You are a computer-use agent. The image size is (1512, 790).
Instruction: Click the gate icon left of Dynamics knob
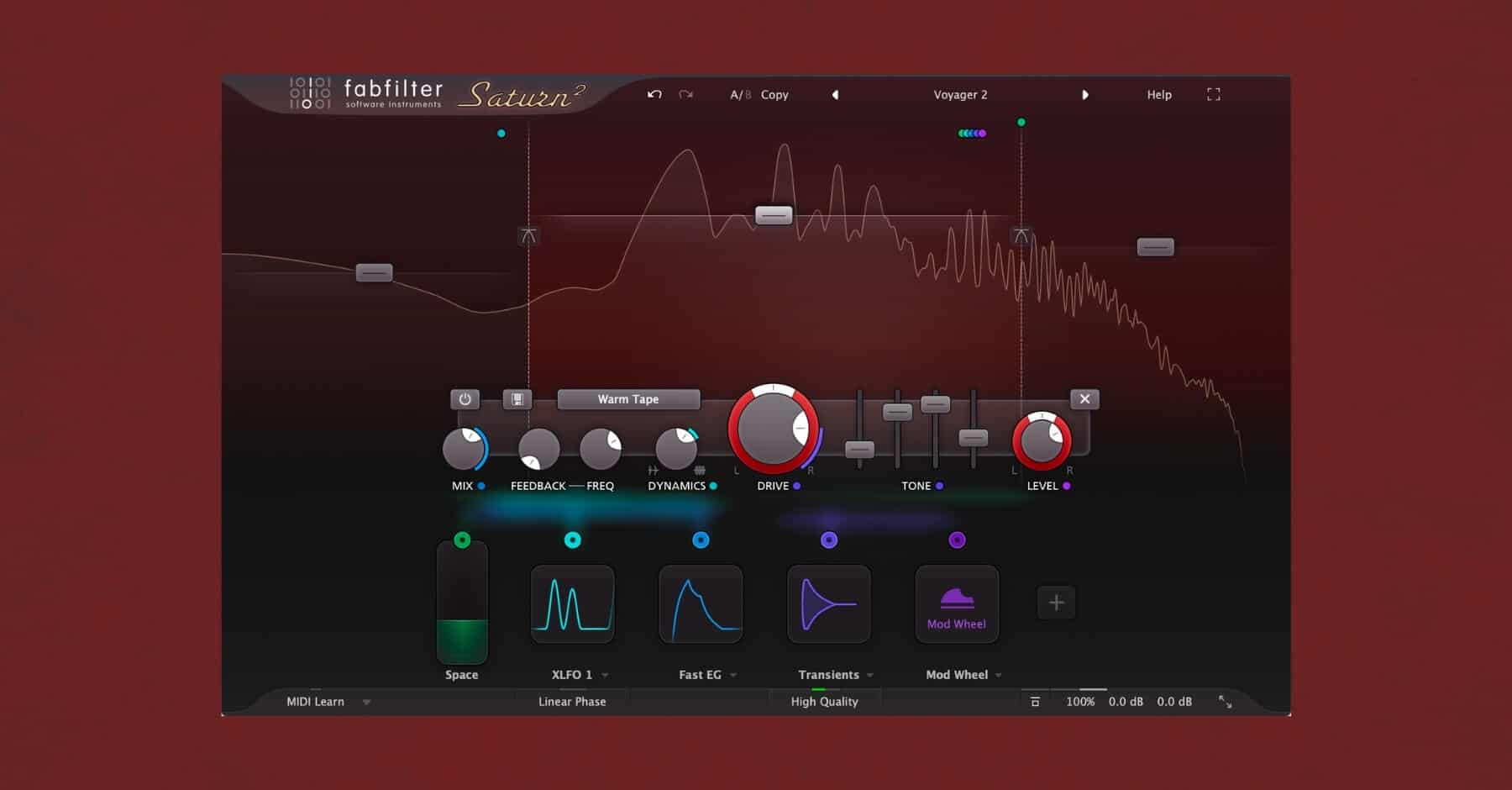click(653, 471)
